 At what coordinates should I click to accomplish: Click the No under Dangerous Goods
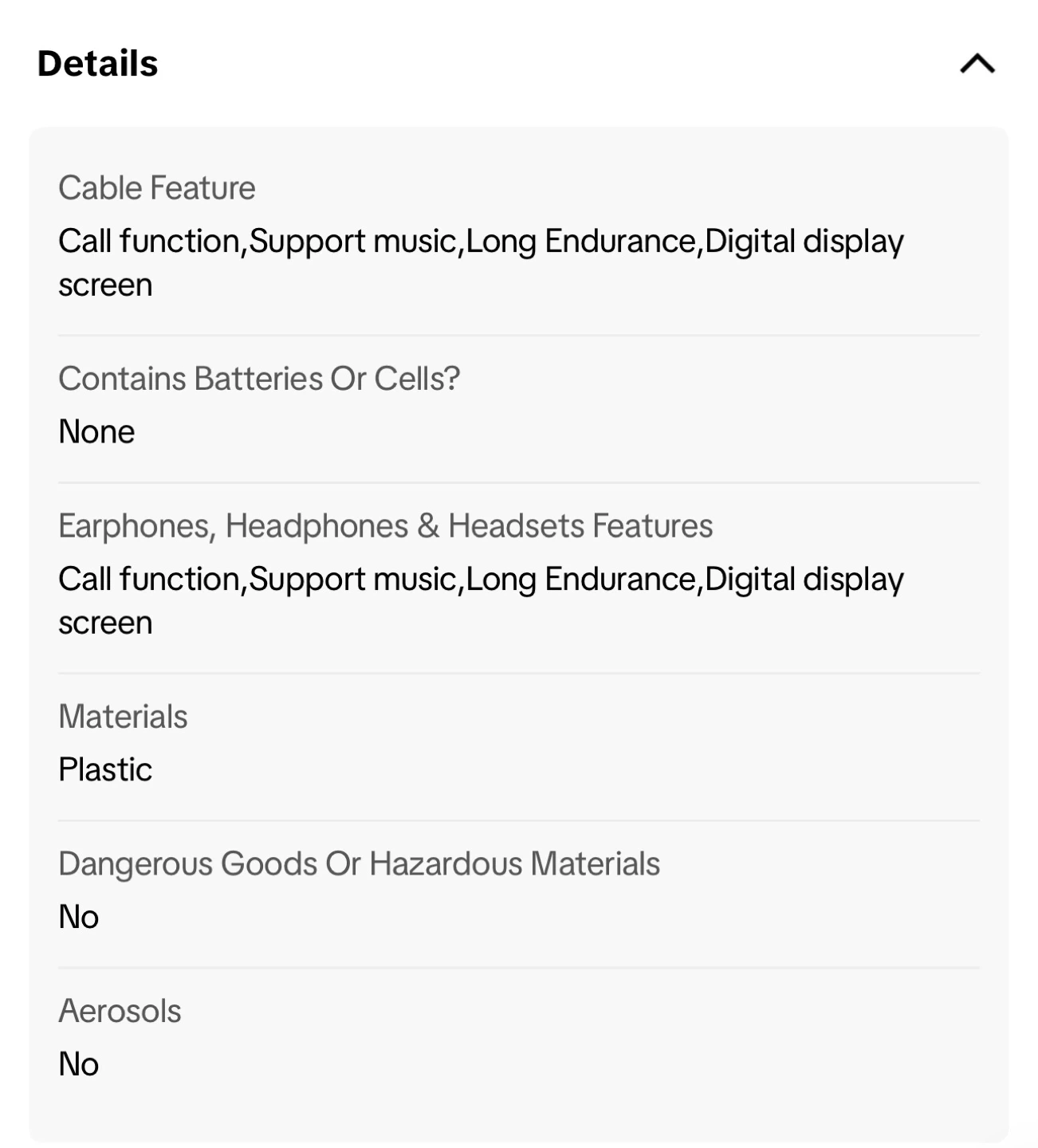(x=78, y=917)
